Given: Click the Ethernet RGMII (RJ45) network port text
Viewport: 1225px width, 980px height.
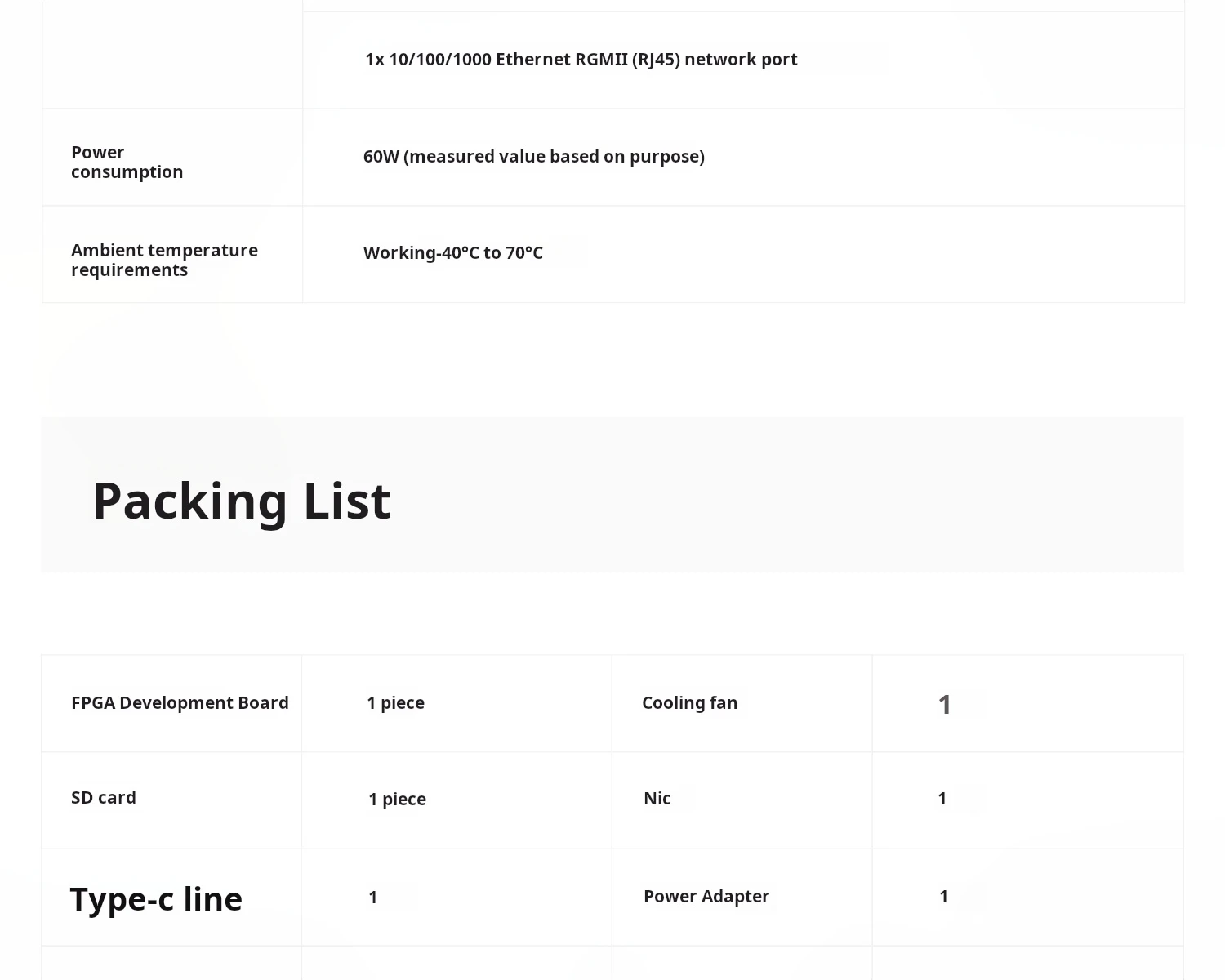Looking at the screenshot, I should [x=581, y=60].
